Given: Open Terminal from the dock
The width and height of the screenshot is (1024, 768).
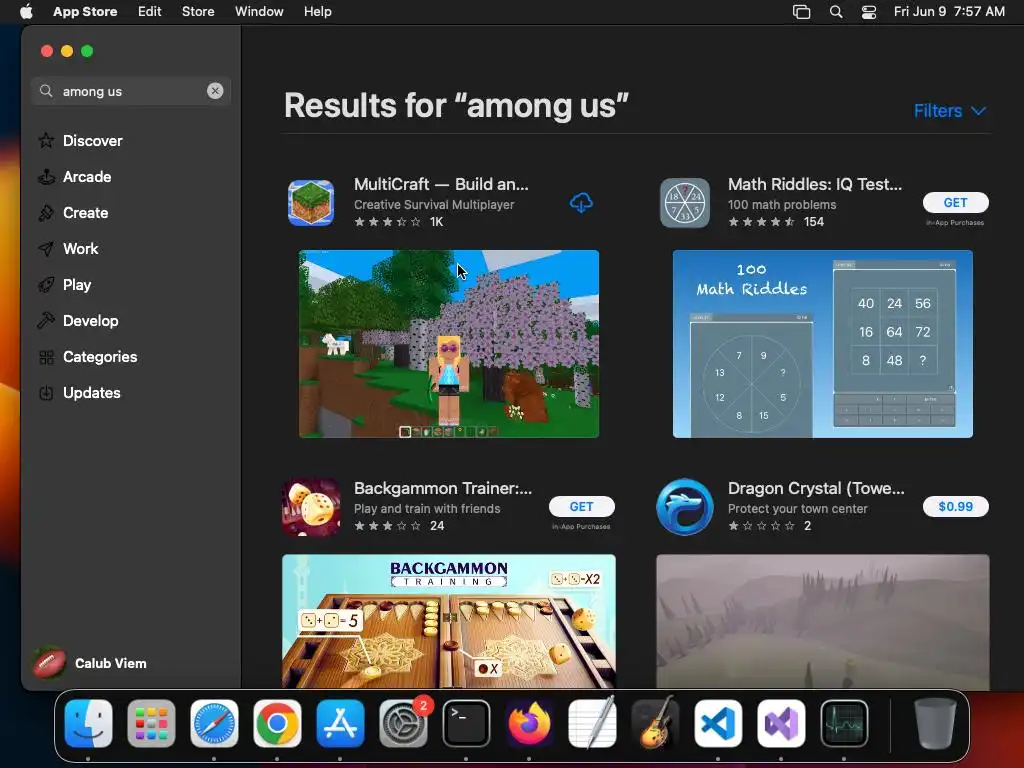Looking at the screenshot, I should (x=466, y=724).
